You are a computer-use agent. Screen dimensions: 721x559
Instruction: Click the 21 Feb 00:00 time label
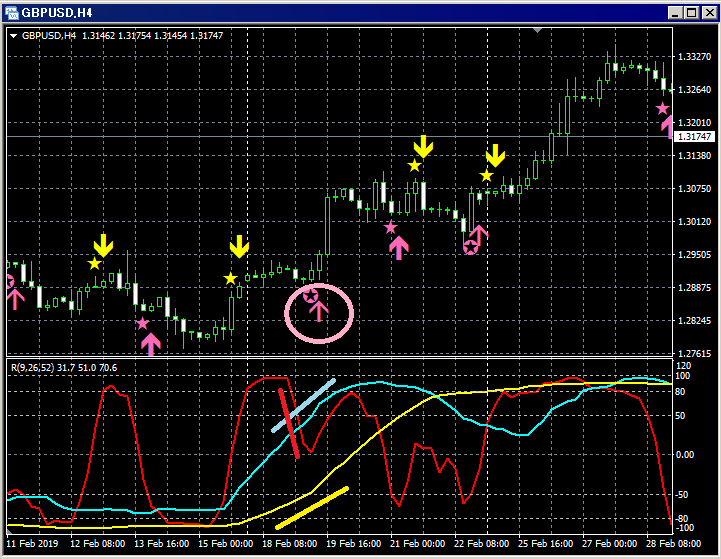coord(417,544)
